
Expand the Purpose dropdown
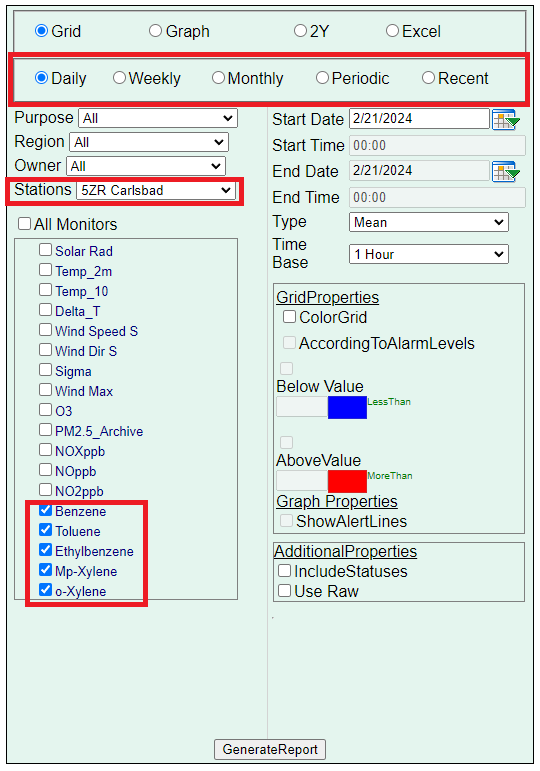pos(158,118)
